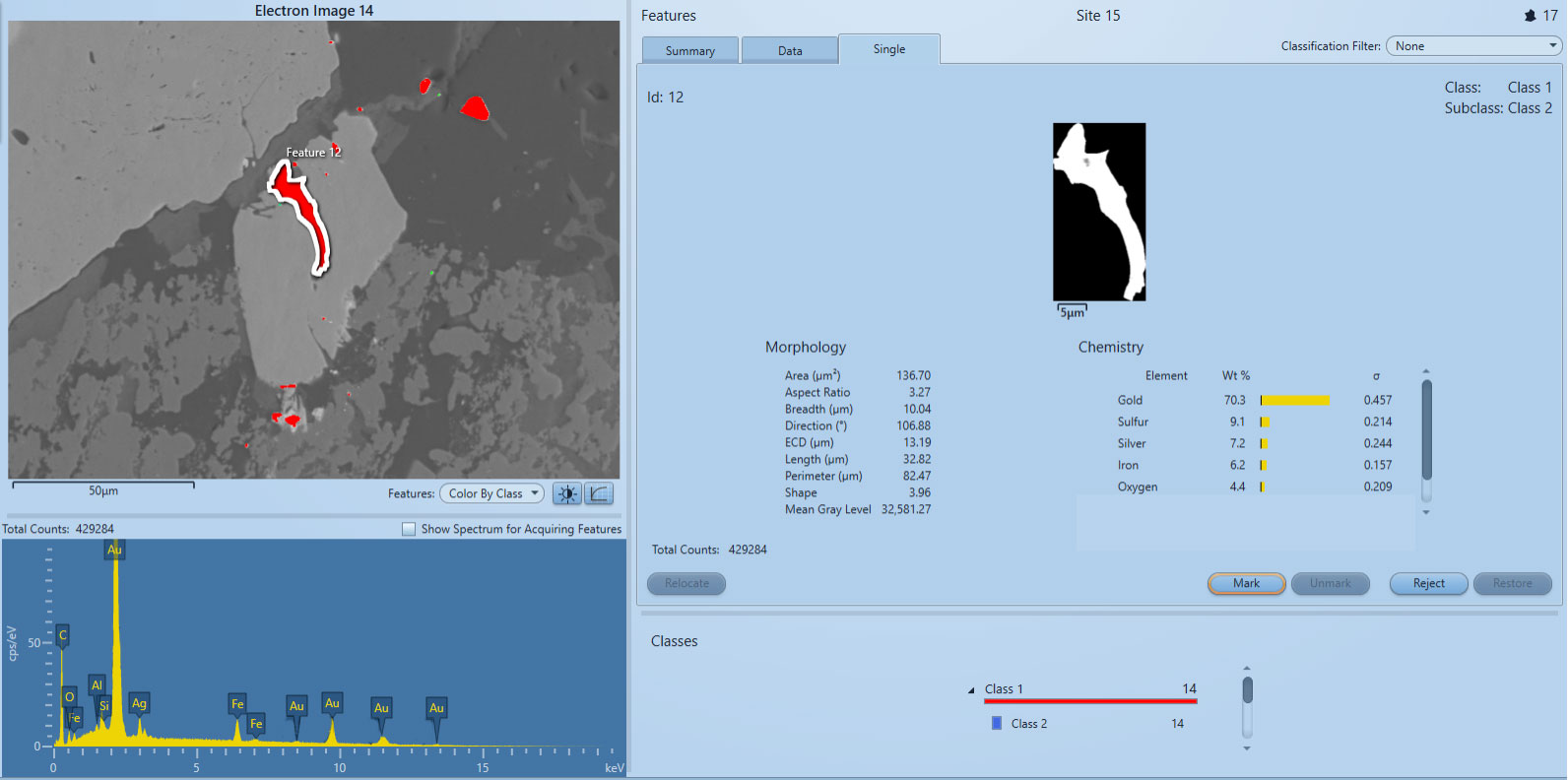Open the brightness/contrast image adjustment tool
Viewport: 1568px width, 780px height.
(x=567, y=493)
